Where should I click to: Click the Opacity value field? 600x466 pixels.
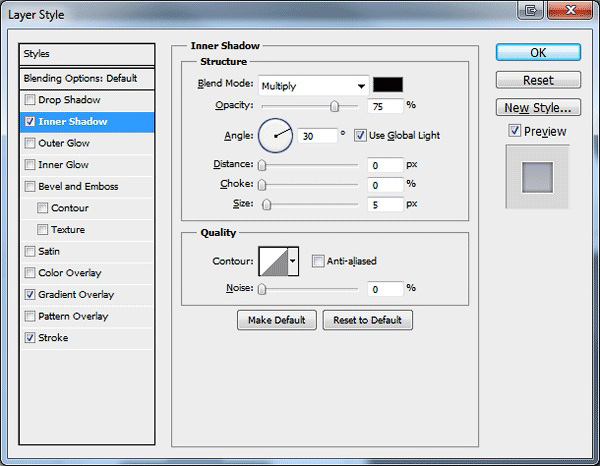pyautogui.click(x=385, y=106)
